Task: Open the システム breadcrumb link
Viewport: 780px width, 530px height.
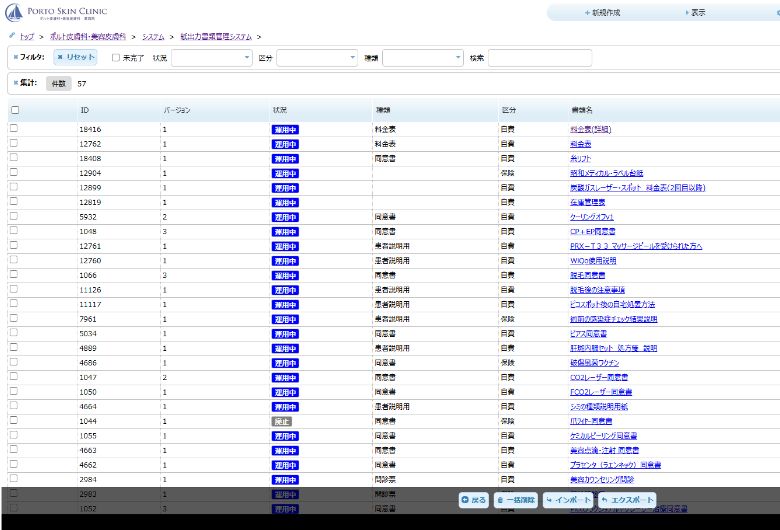Action: tap(153, 37)
